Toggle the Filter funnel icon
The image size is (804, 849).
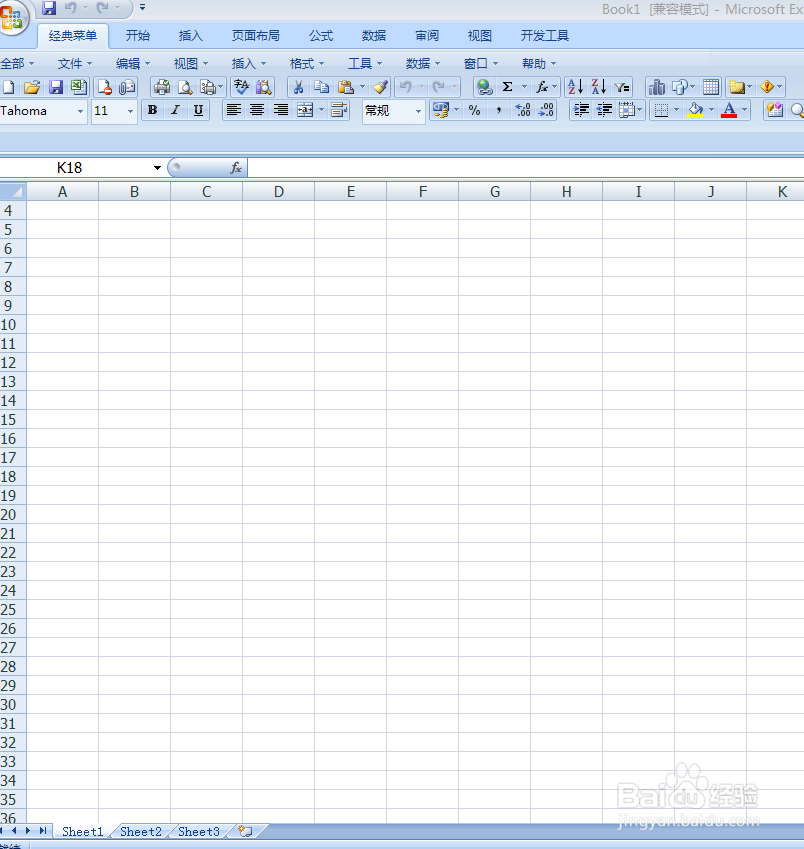622,87
